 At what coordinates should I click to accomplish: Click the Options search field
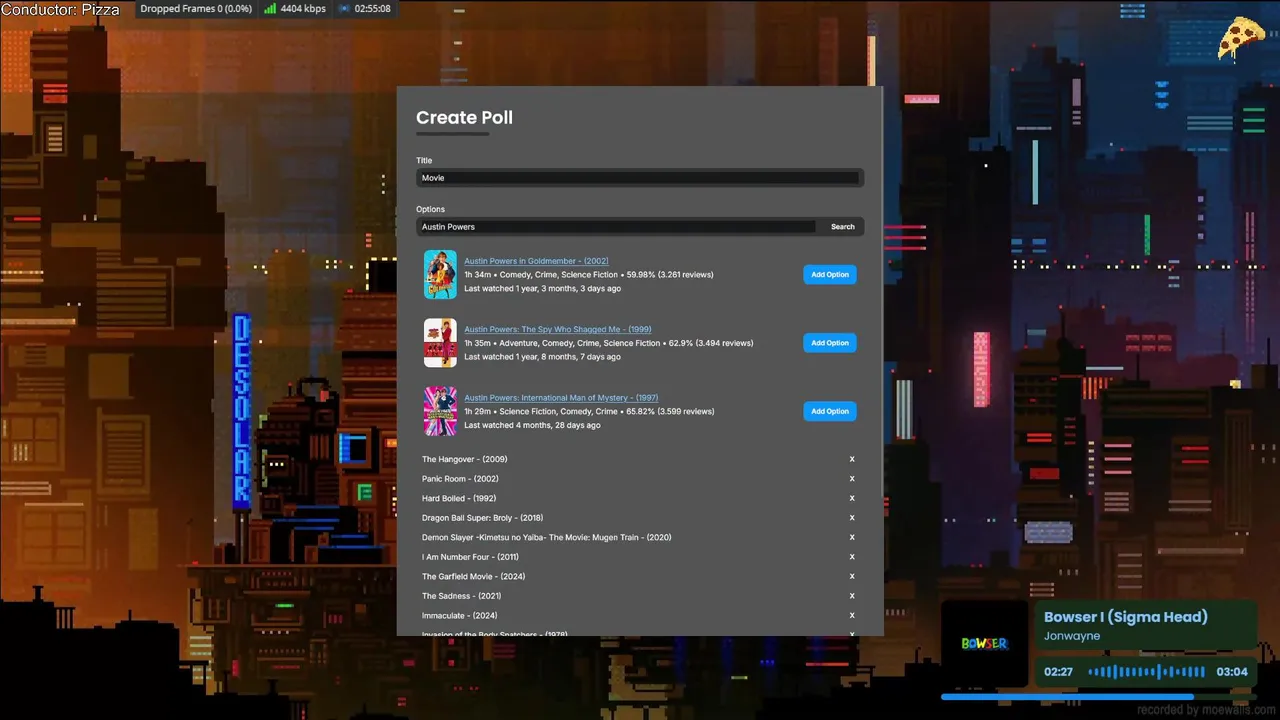click(x=618, y=227)
